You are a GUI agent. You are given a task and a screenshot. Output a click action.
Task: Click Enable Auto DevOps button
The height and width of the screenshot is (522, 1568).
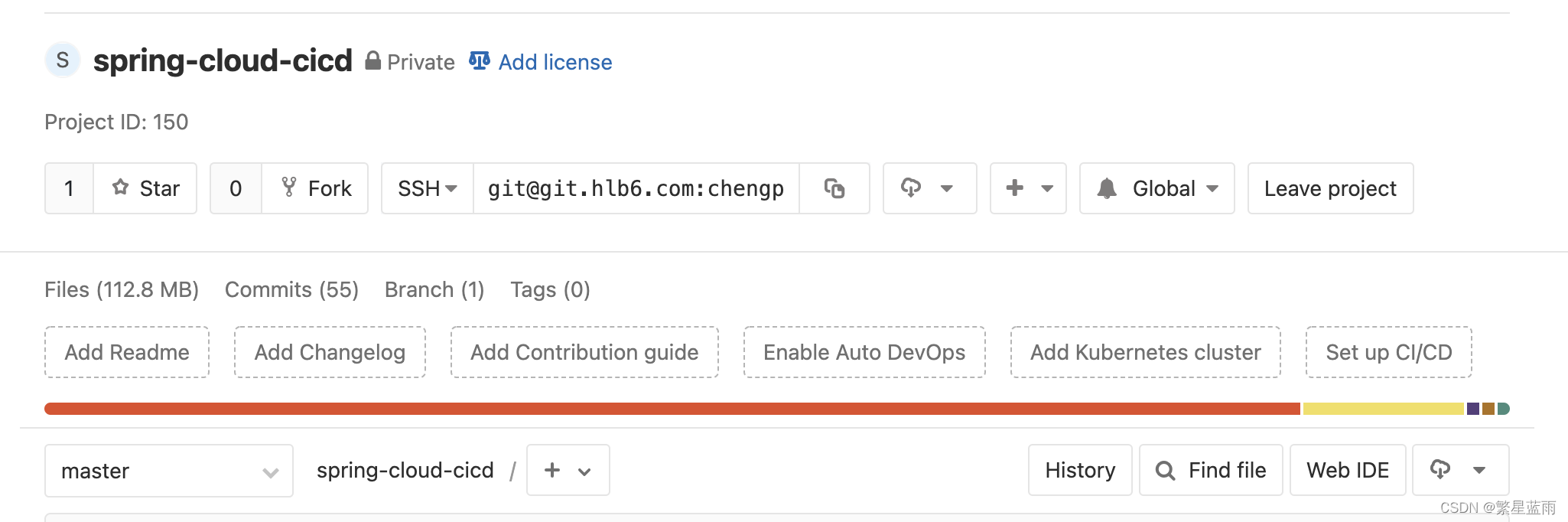864,352
